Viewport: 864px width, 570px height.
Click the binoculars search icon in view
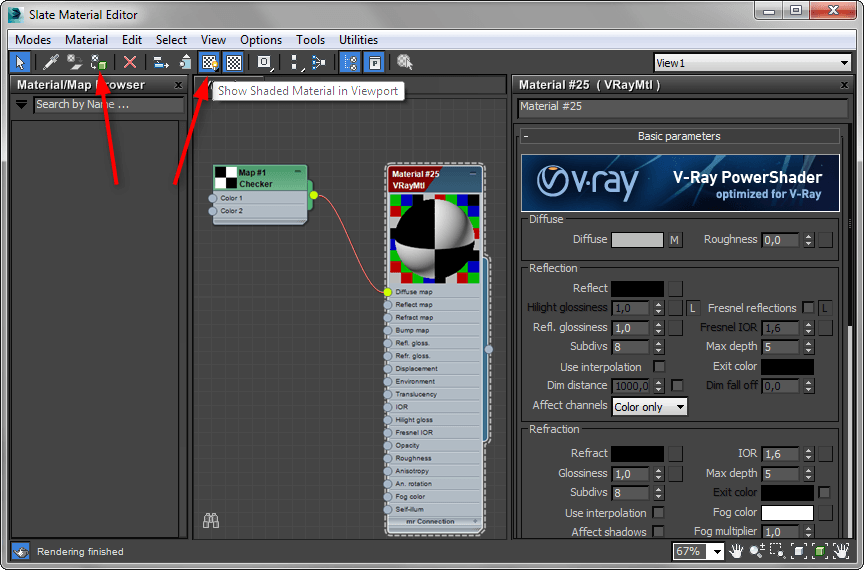[x=211, y=521]
